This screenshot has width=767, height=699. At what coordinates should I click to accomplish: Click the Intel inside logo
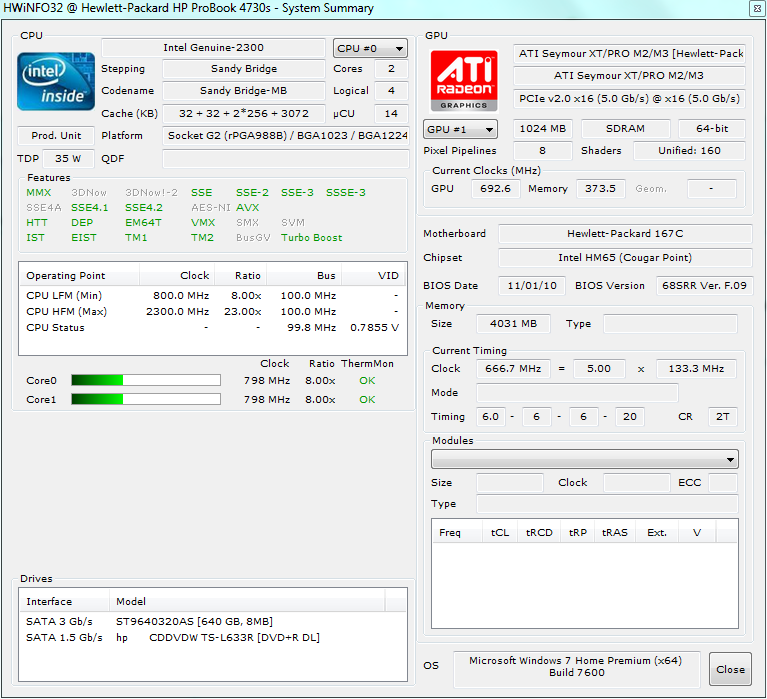[x=56, y=81]
